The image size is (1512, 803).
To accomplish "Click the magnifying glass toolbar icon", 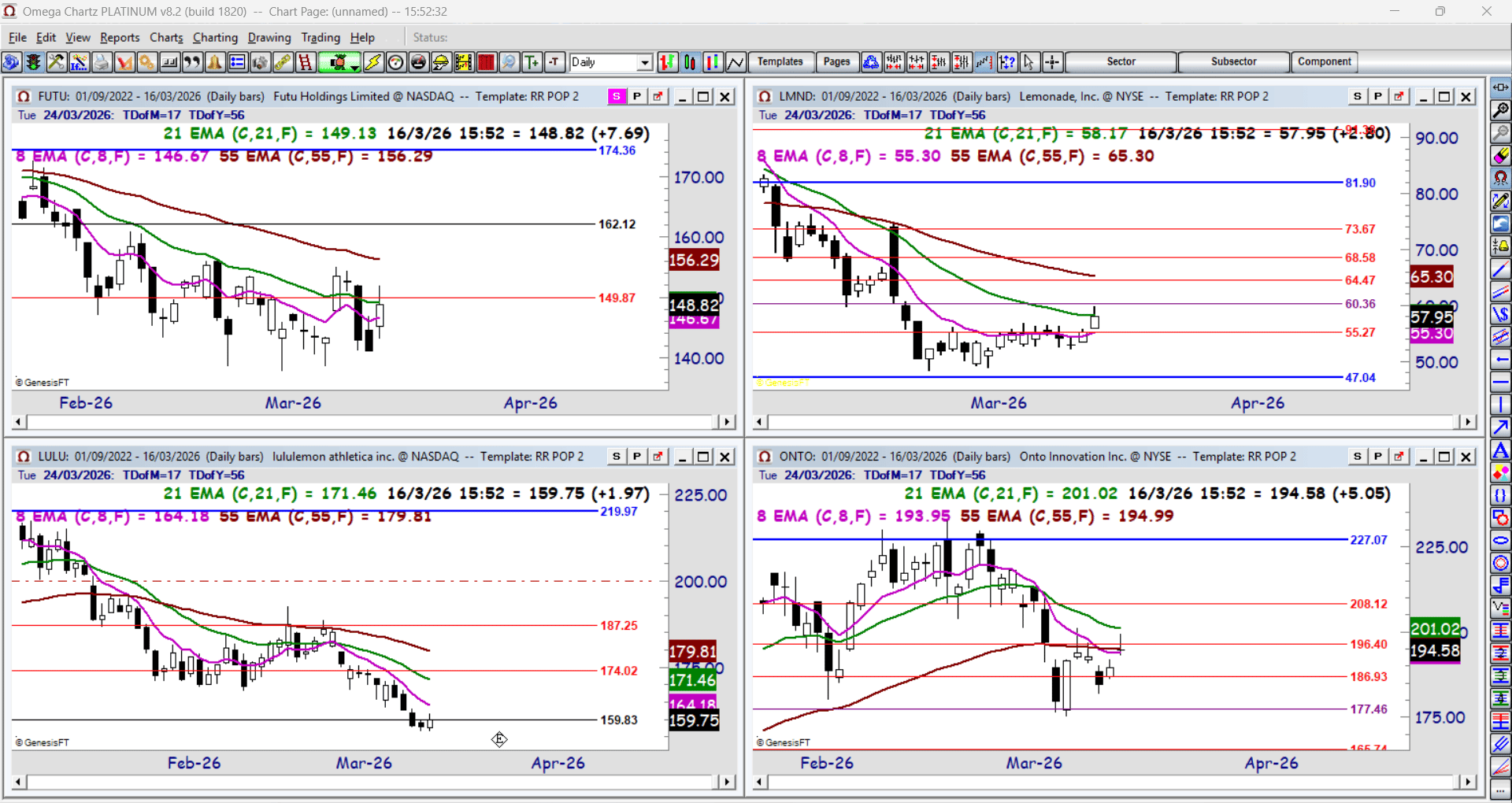I will [x=510, y=62].
